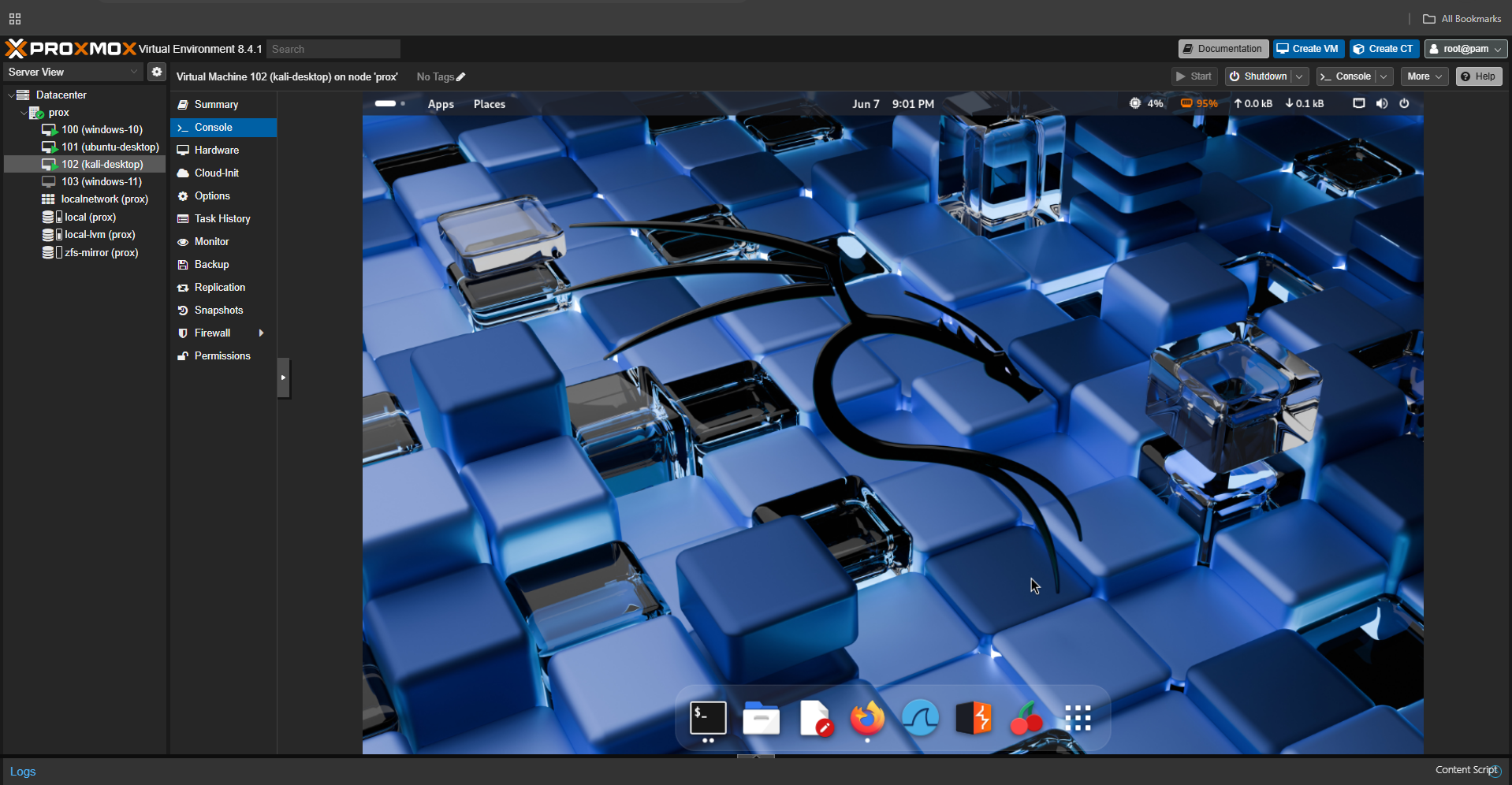Expand the noVNC control side panel
The image size is (1512, 785).
click(284, 378)
